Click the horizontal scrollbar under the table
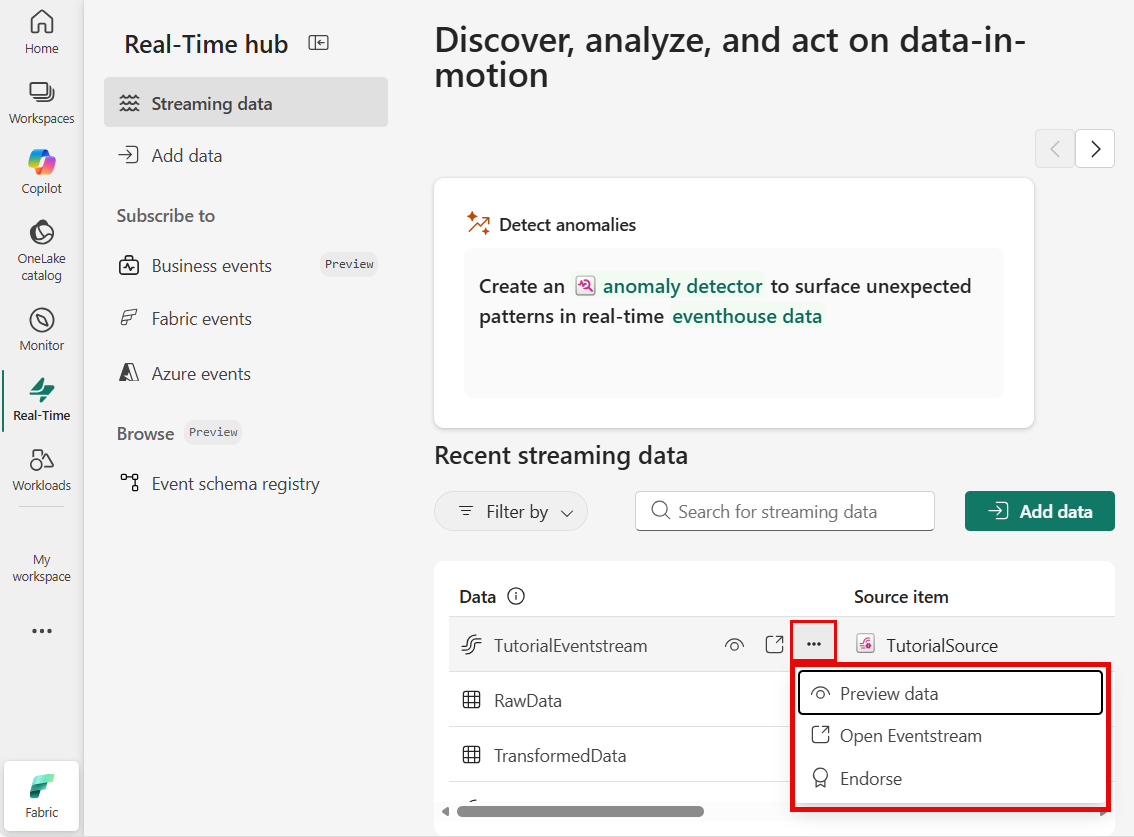 [x=580, y=811]
